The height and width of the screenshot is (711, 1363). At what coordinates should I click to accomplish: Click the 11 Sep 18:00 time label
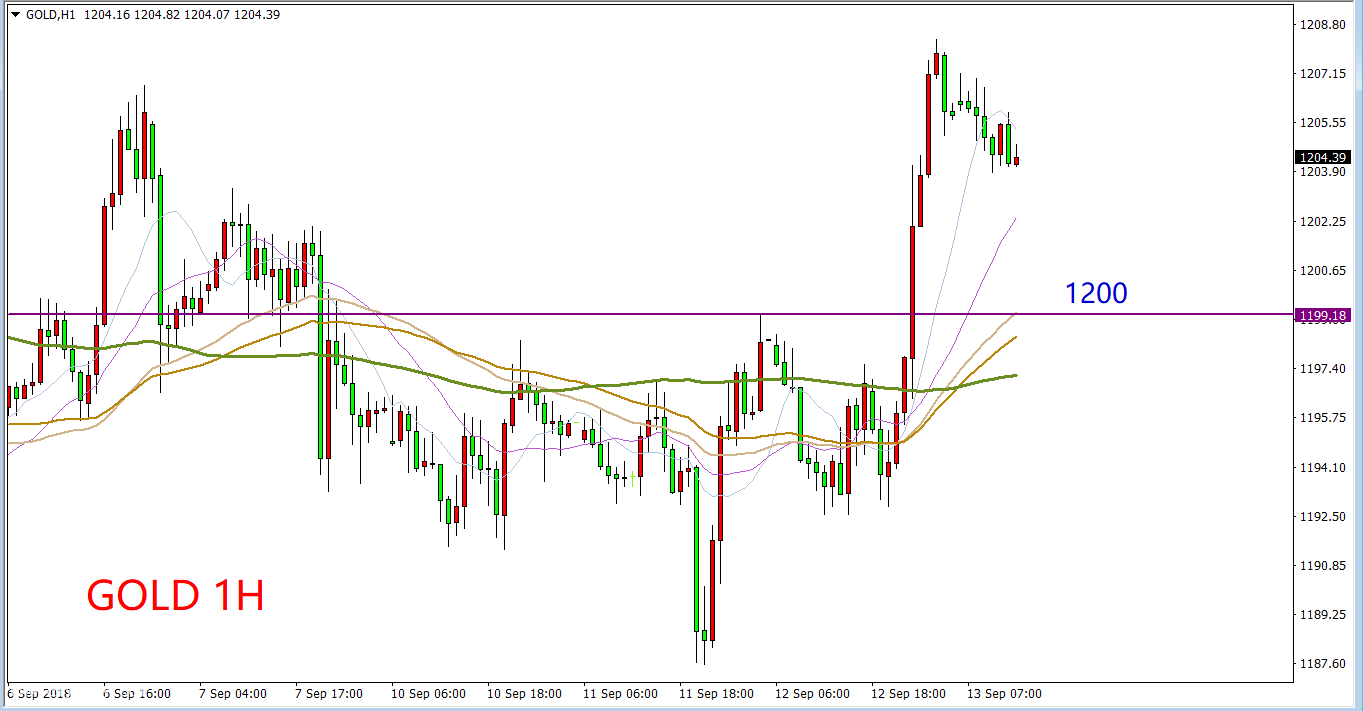(x=717, y=693)
